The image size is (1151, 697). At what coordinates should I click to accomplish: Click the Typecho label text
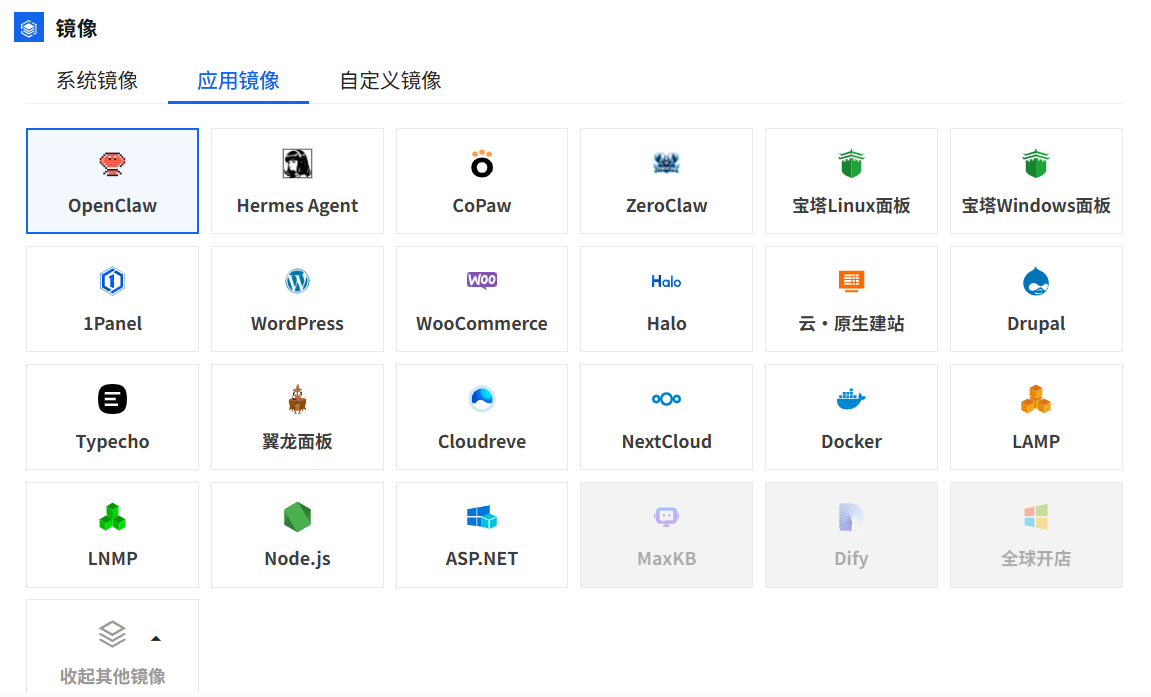click(x=112, y=442)
